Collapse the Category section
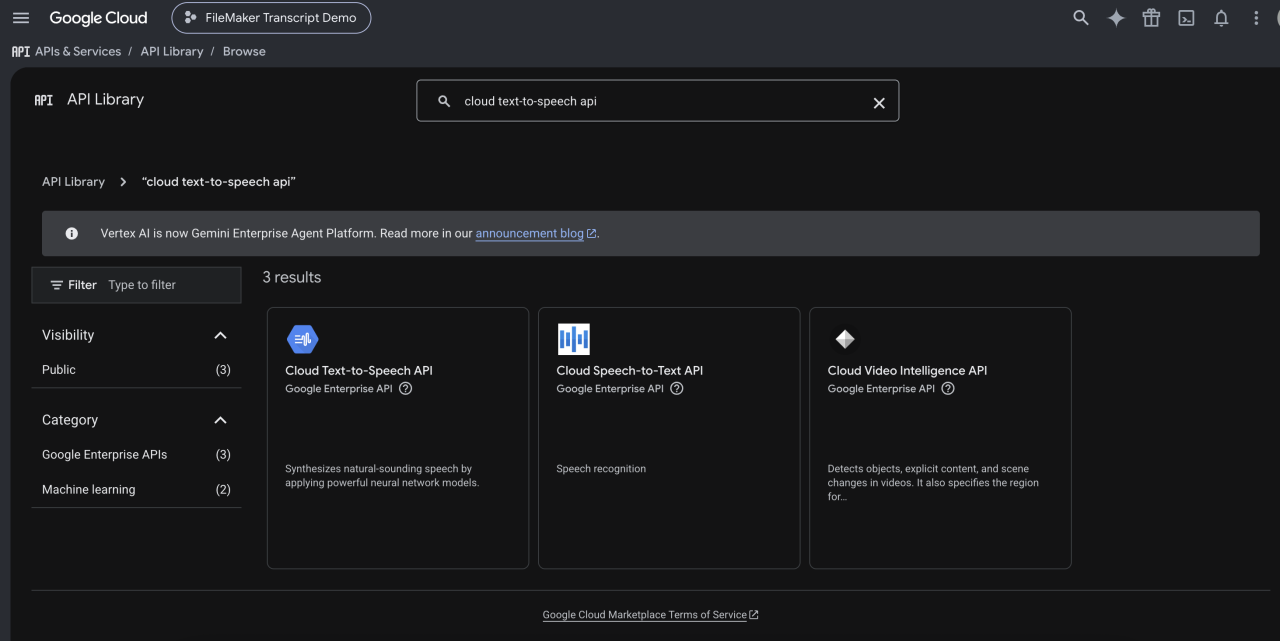Image resolution: width=1280 pixels, height=641 pixels. click(221, 420)
